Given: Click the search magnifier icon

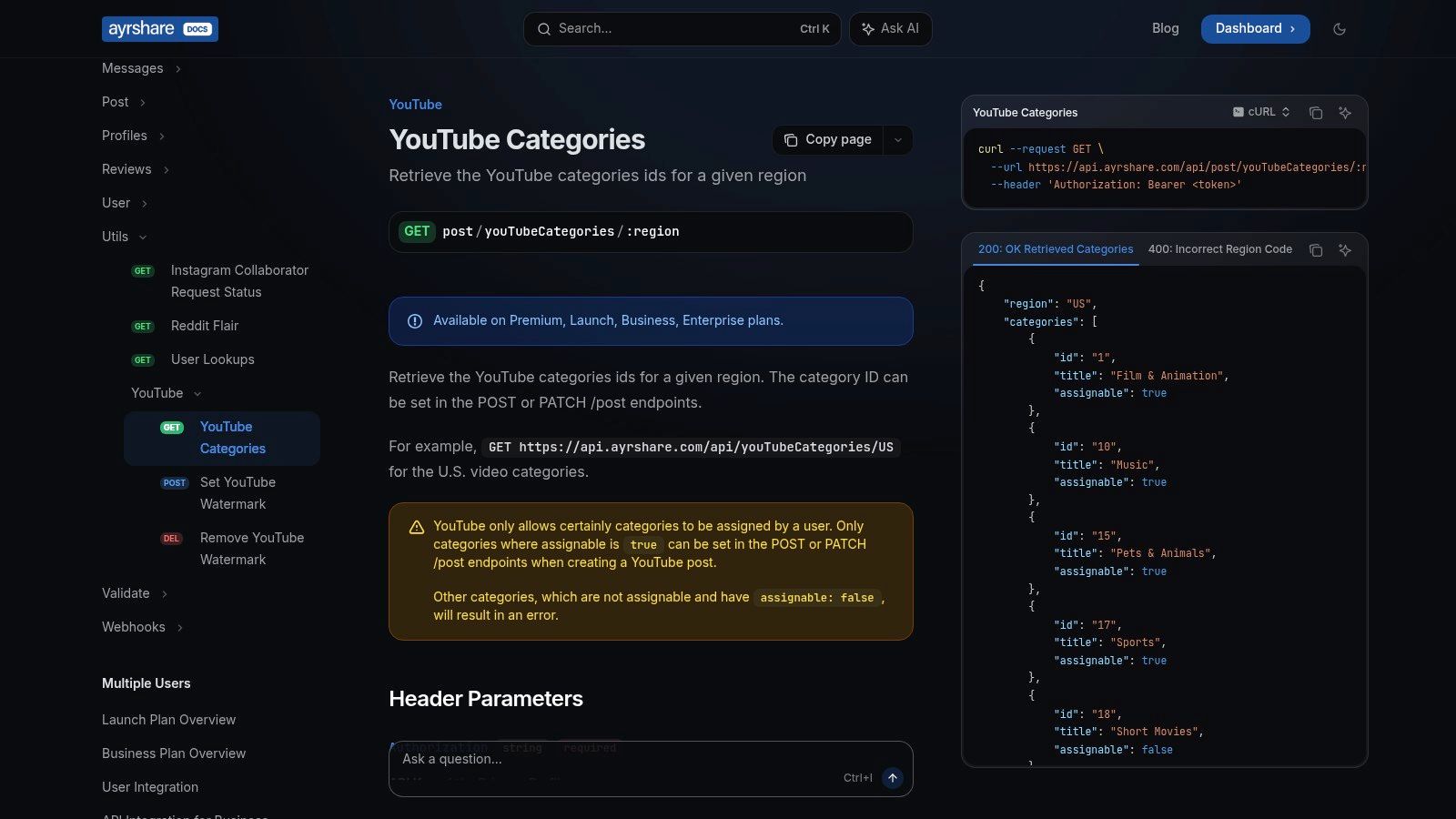Looking at the screenshot, I should (x=543, y=29).
